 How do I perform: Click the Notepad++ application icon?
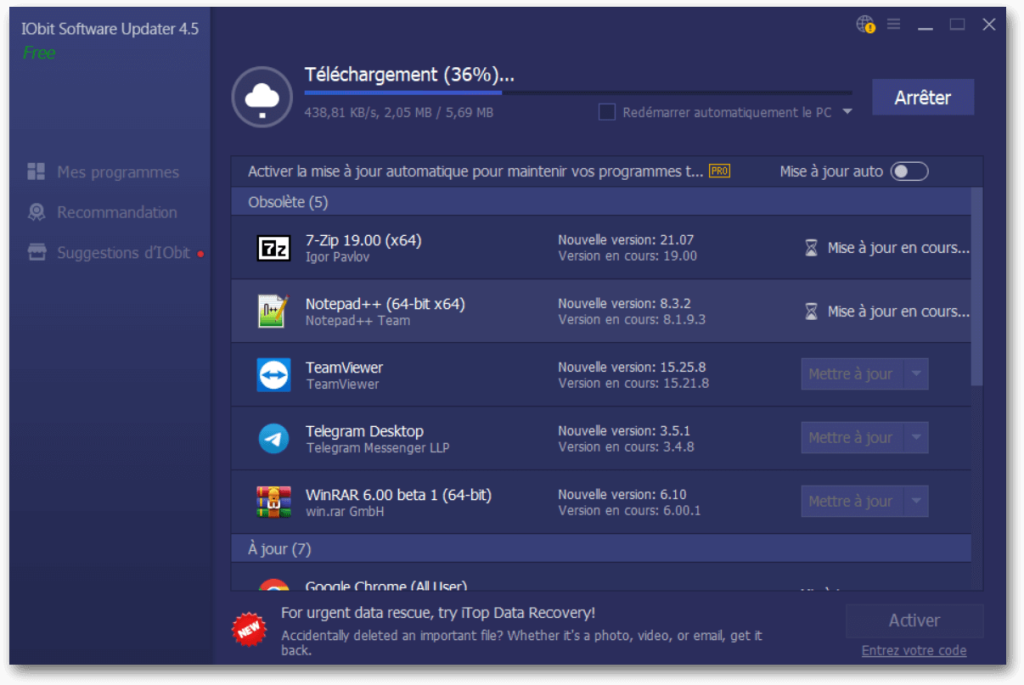[274, 311]
